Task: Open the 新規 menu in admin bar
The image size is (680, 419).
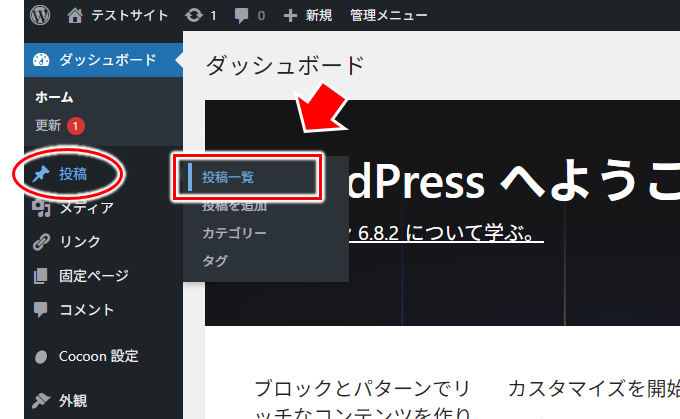Action: pyautogui.click(x=319, y=16)
